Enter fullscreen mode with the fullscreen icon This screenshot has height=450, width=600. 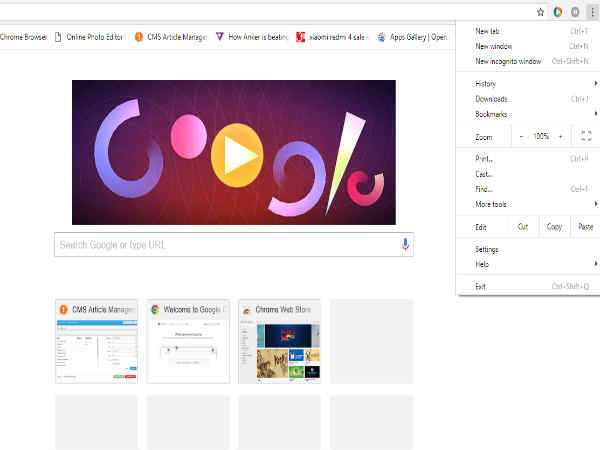pos(586,136)
